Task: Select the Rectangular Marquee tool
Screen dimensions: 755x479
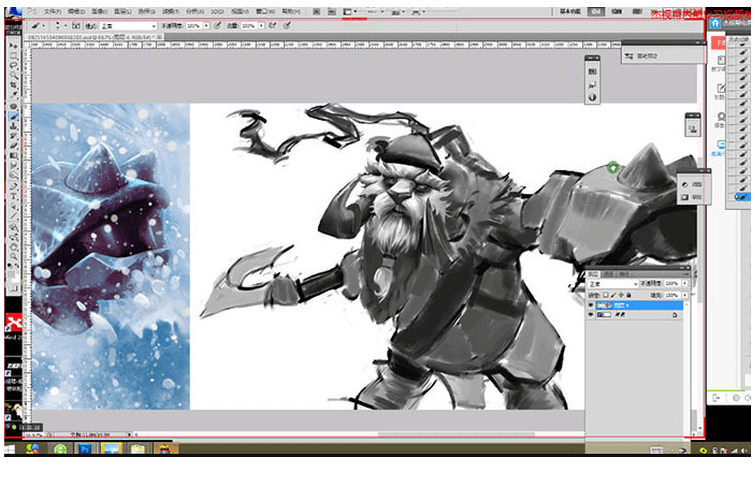Action: [x=13, y=55]
